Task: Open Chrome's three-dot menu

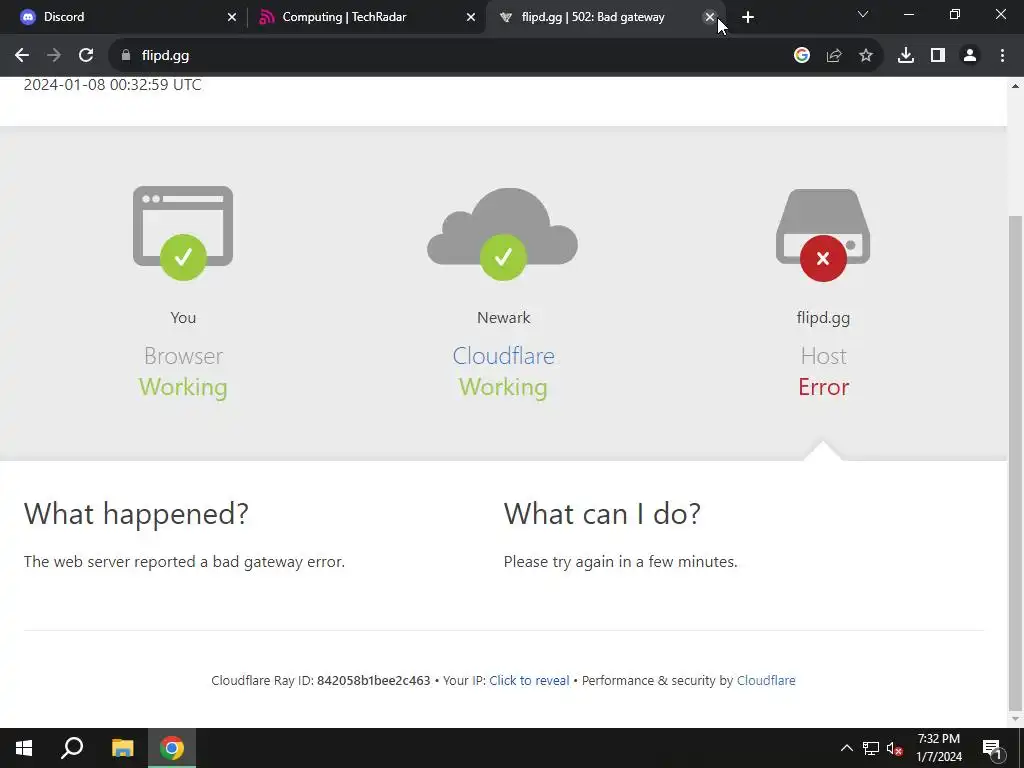Action: pyautogui.click(x=1002, y=56)
